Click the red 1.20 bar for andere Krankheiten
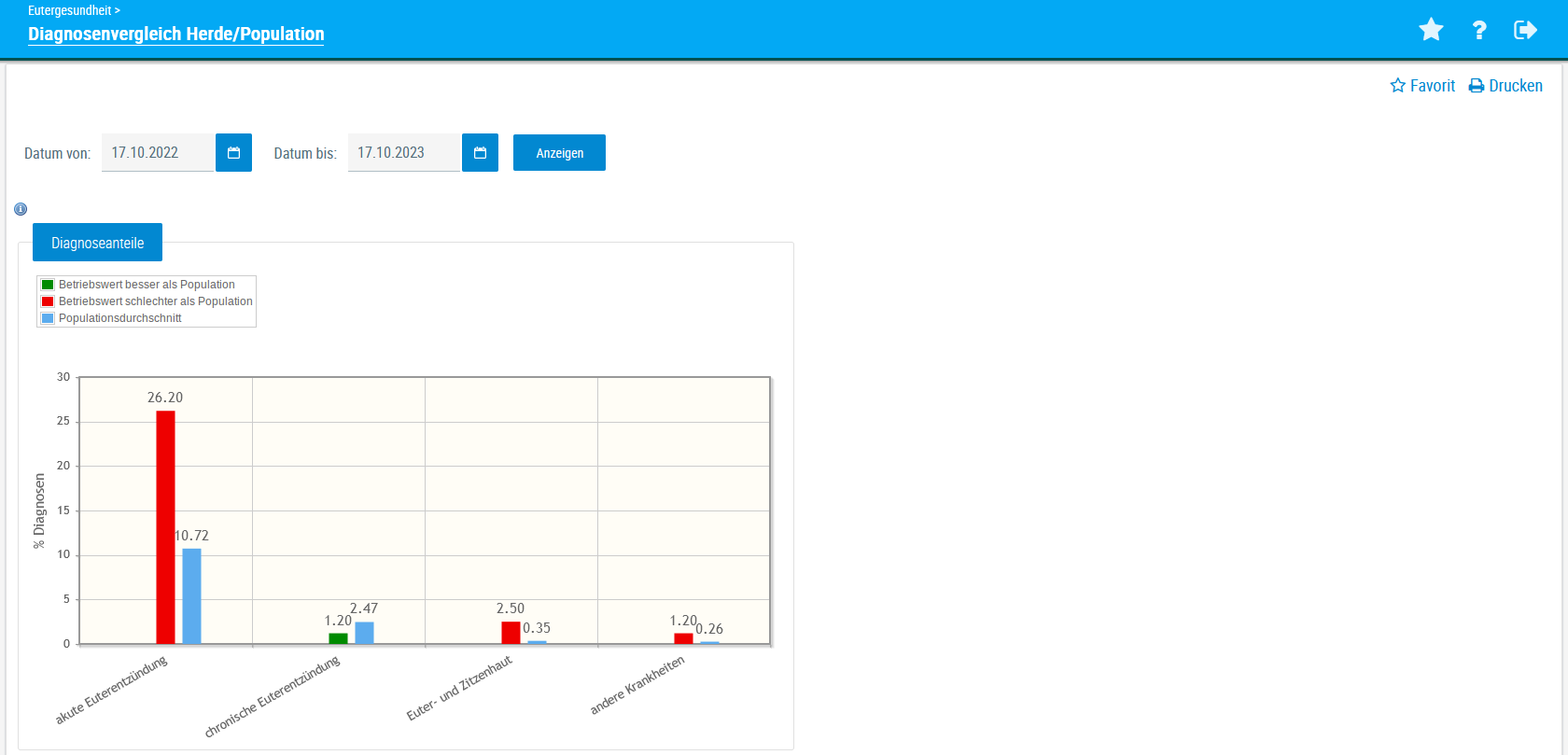 click(684, 638)
